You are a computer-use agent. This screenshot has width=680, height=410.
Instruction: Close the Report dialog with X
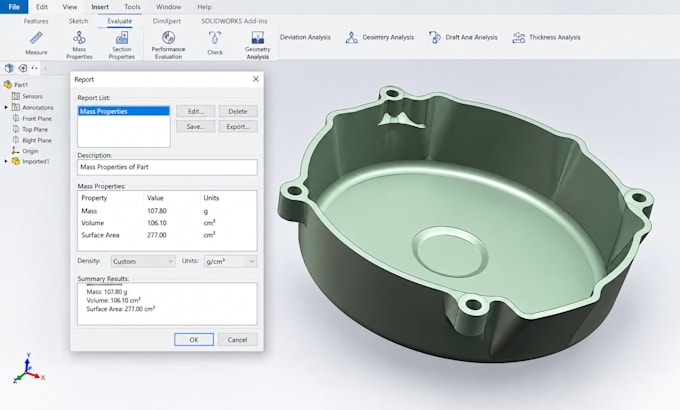[x=256, y=79]
